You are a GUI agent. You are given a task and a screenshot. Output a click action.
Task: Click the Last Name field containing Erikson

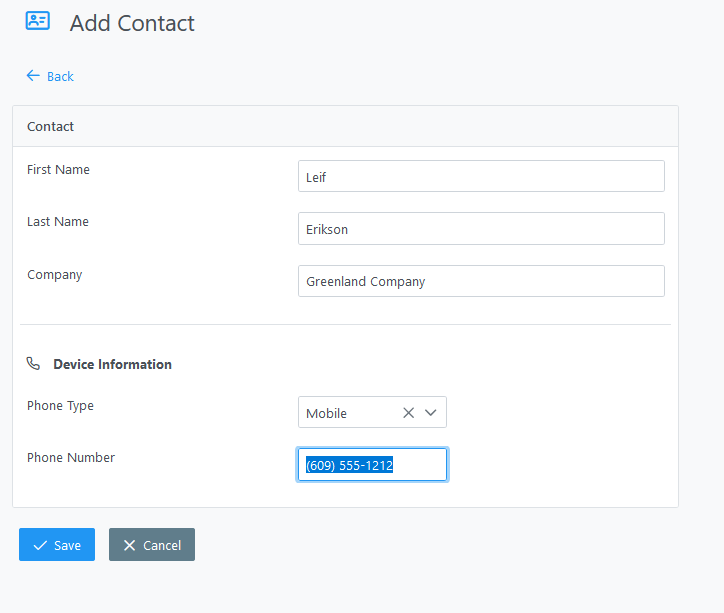coord(481,228)
